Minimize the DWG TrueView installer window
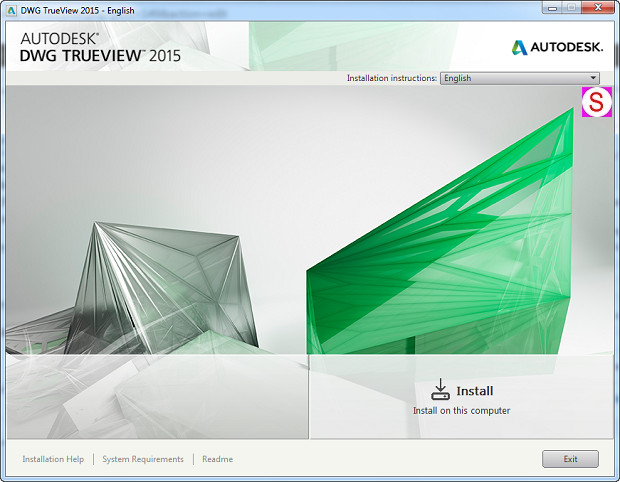 coord(552,8)
